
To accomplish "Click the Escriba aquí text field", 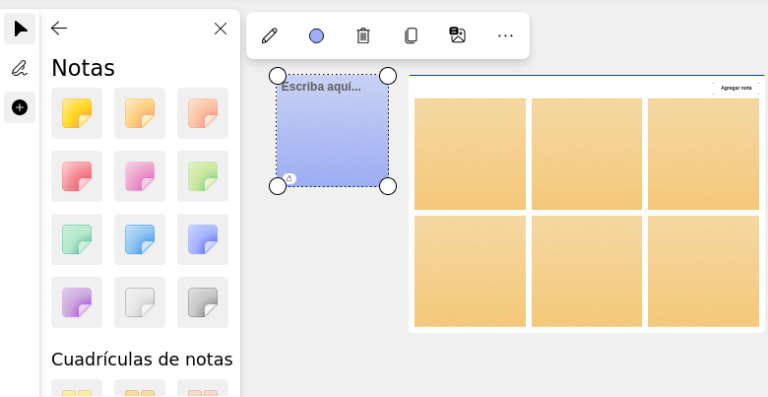I will coord(321,87).
